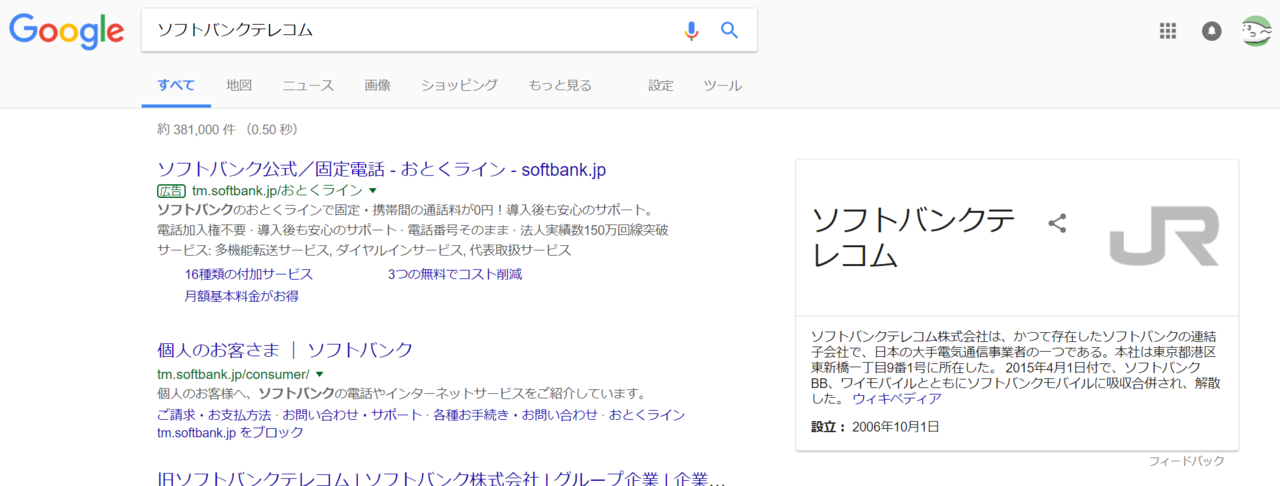Open the ショッピング tab

[x=459, y=85]
